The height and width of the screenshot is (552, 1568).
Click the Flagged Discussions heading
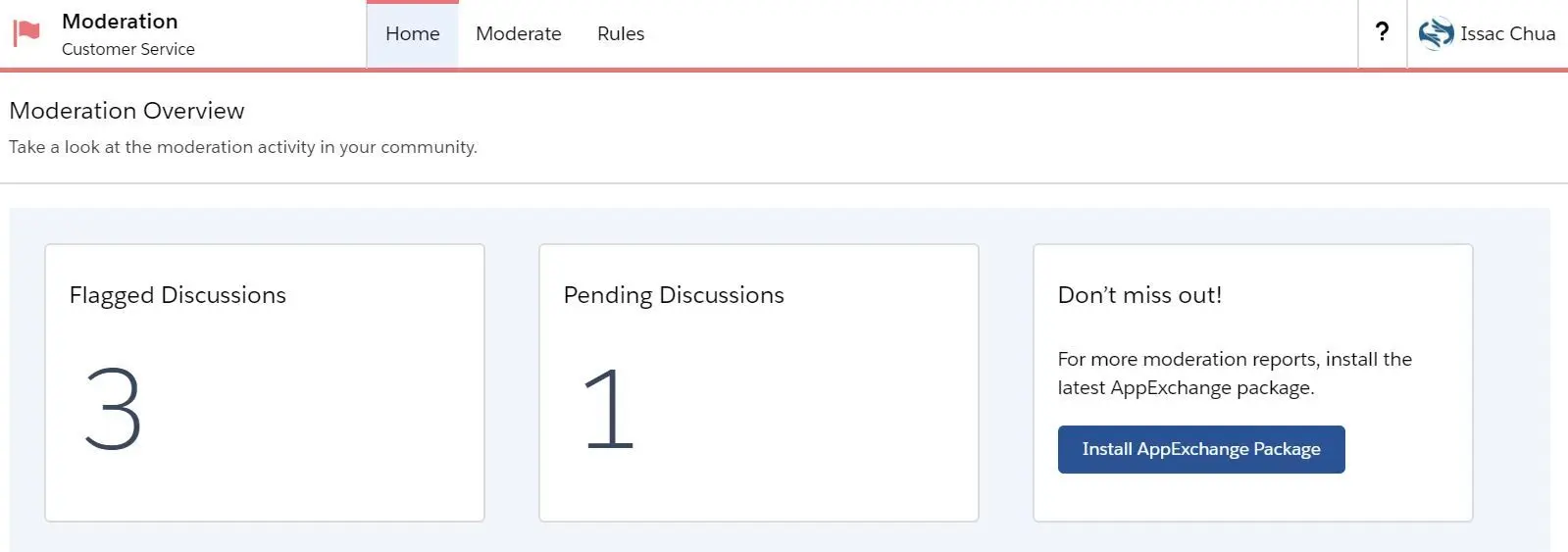tap(177, 295)
